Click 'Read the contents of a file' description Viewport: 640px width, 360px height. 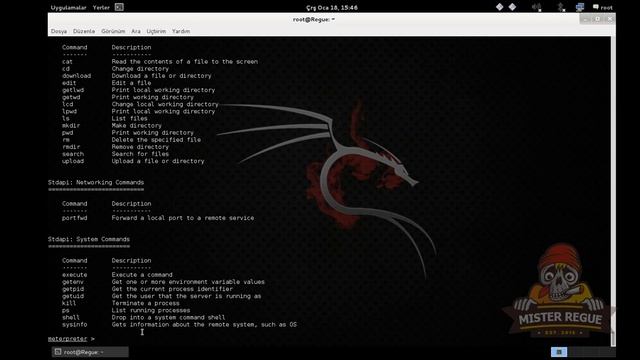coord(184,62)
